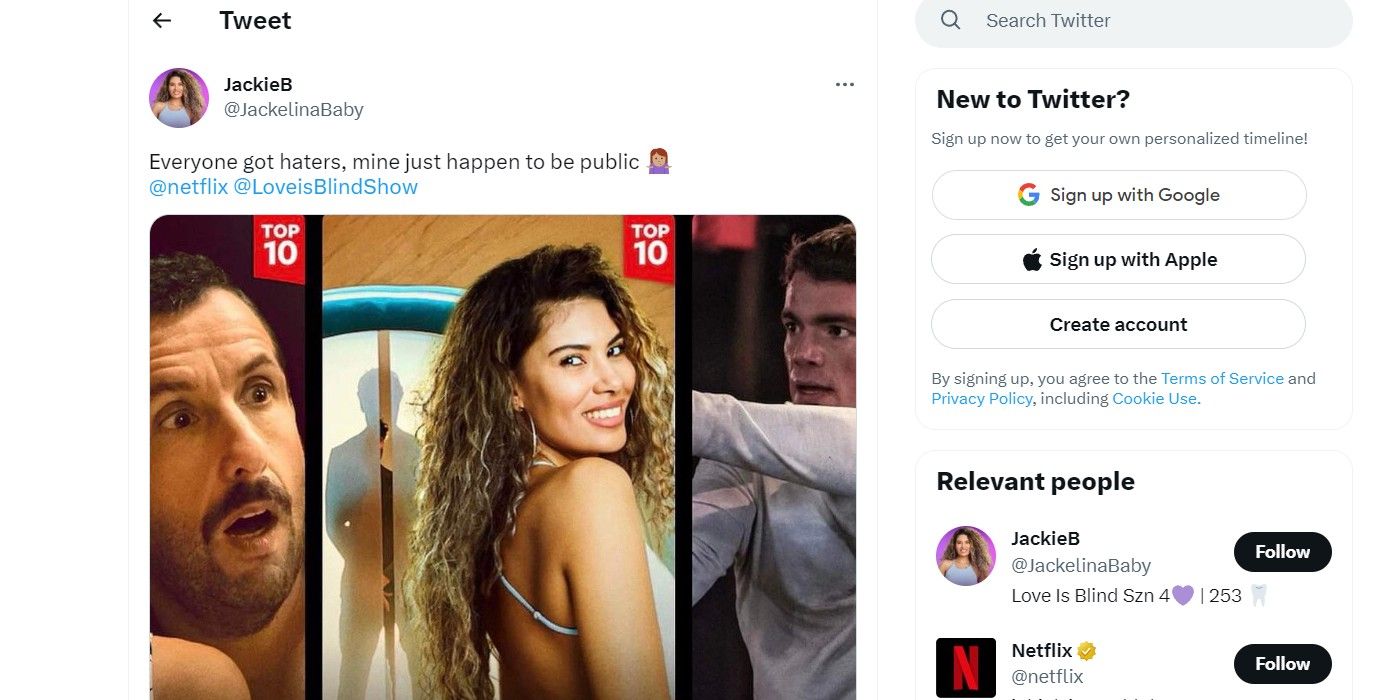The width and height of the screenshot is (1400, 700).
Task: Click the search magnifier icon
Action: tap(951, 21)
